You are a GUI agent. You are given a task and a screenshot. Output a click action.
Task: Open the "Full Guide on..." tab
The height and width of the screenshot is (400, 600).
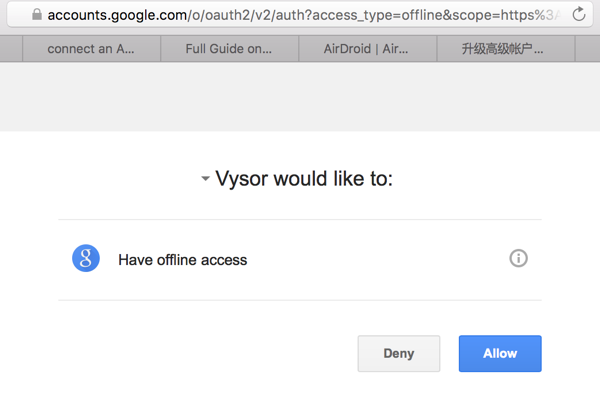[229, 49]
